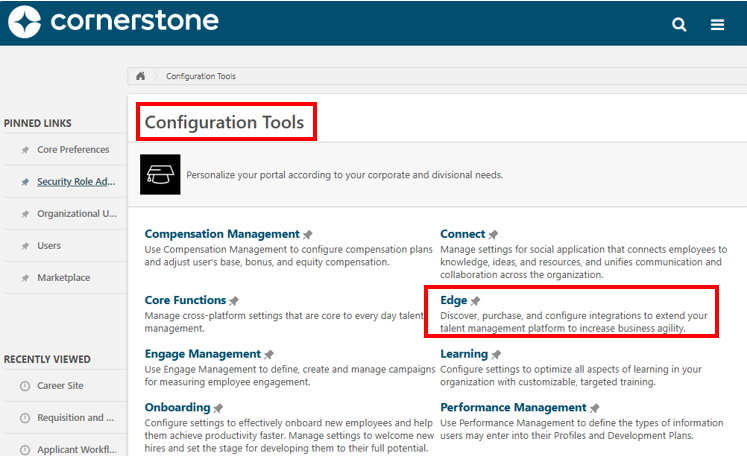Click pin icon beside Marketplace pinned link
The image size is (747, 458).
(x=25, y=278)
